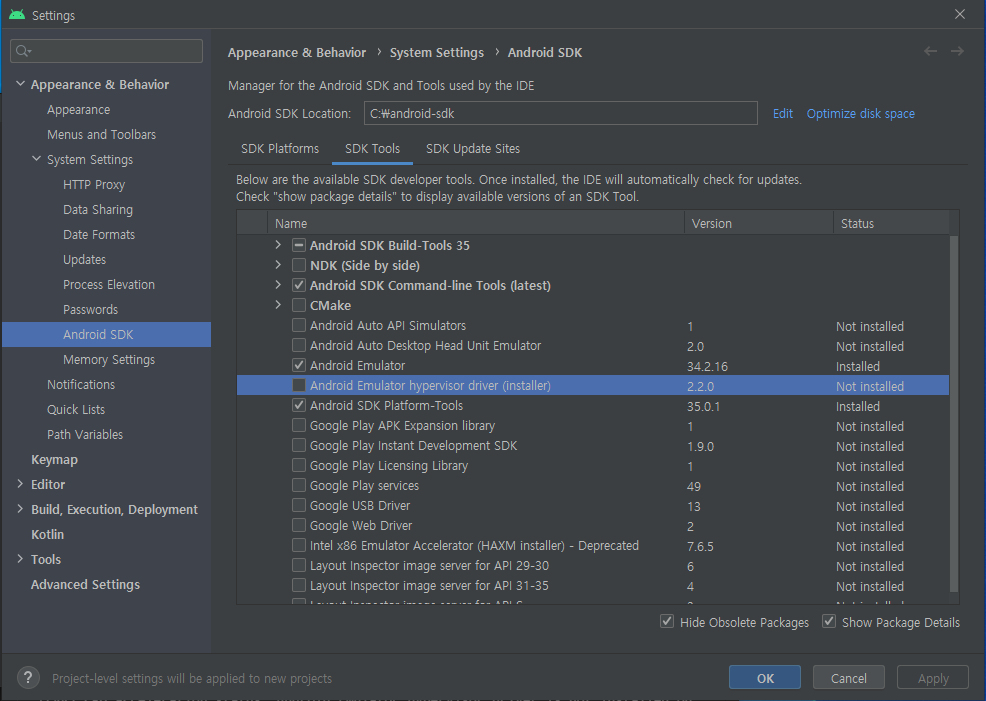This screenshot has width=986, height=701.
Task: Select Google Web Driver row
Action: click(x=592, y=526)
